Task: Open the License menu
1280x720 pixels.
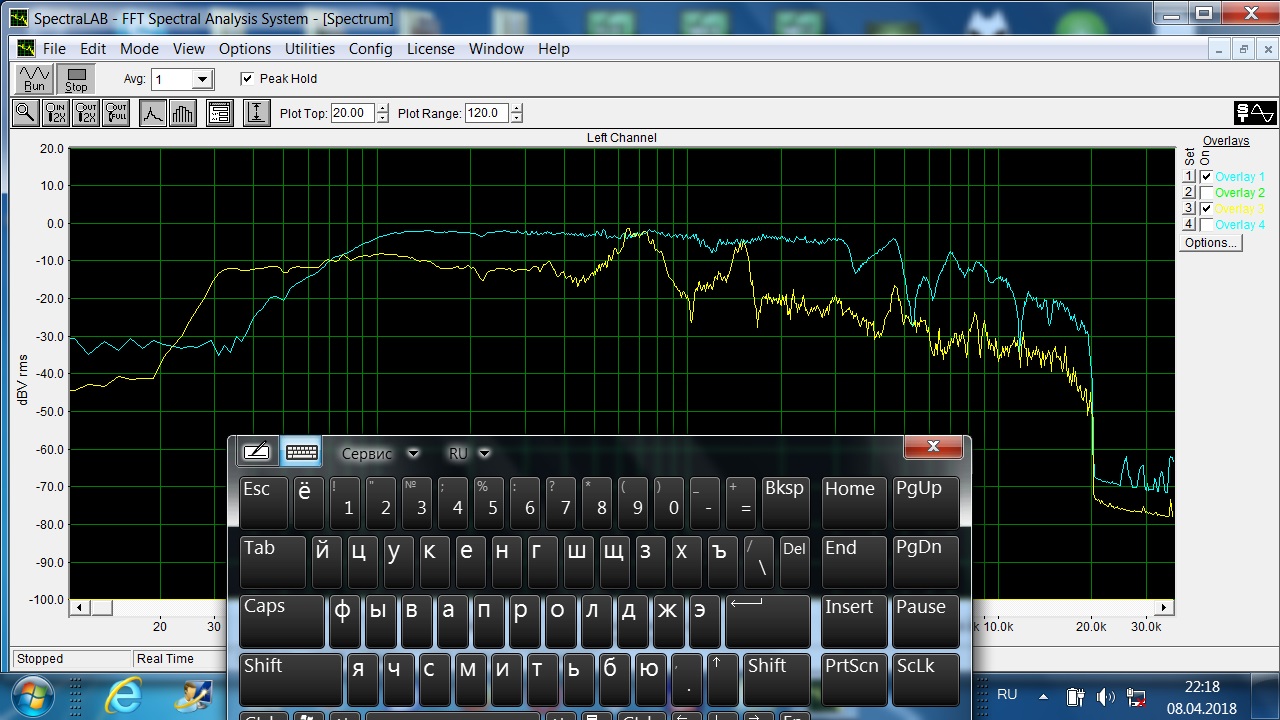Action: pyautogui.click(x=431, y=49)
